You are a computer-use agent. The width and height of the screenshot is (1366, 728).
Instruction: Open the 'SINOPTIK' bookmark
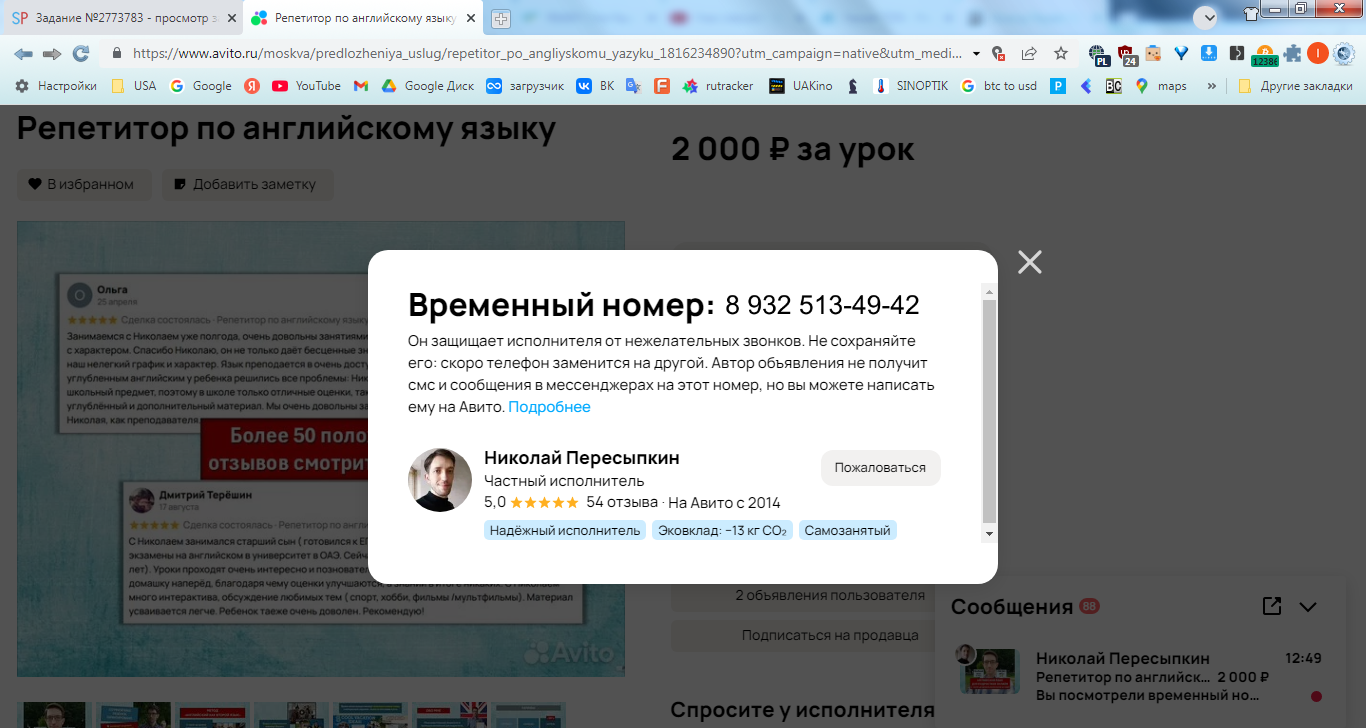(911, 86)
